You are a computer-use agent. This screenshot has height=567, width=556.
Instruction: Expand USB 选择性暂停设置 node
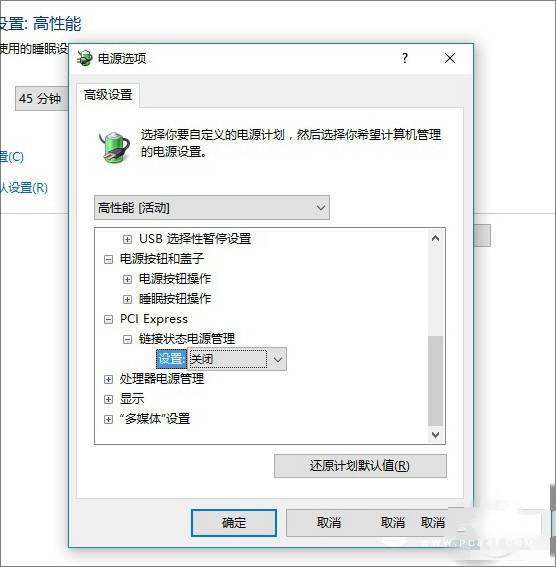pos(127,239)
